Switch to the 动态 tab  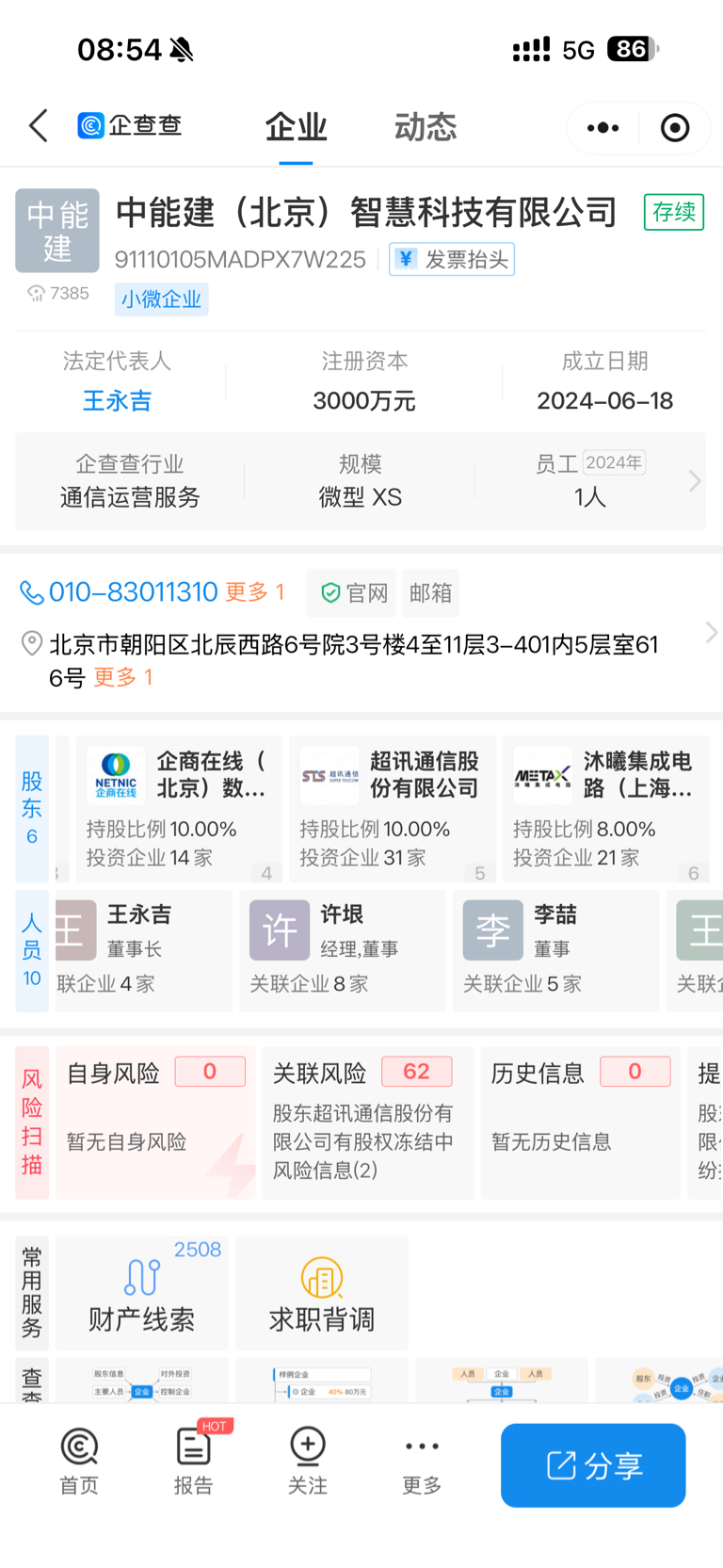426,126
